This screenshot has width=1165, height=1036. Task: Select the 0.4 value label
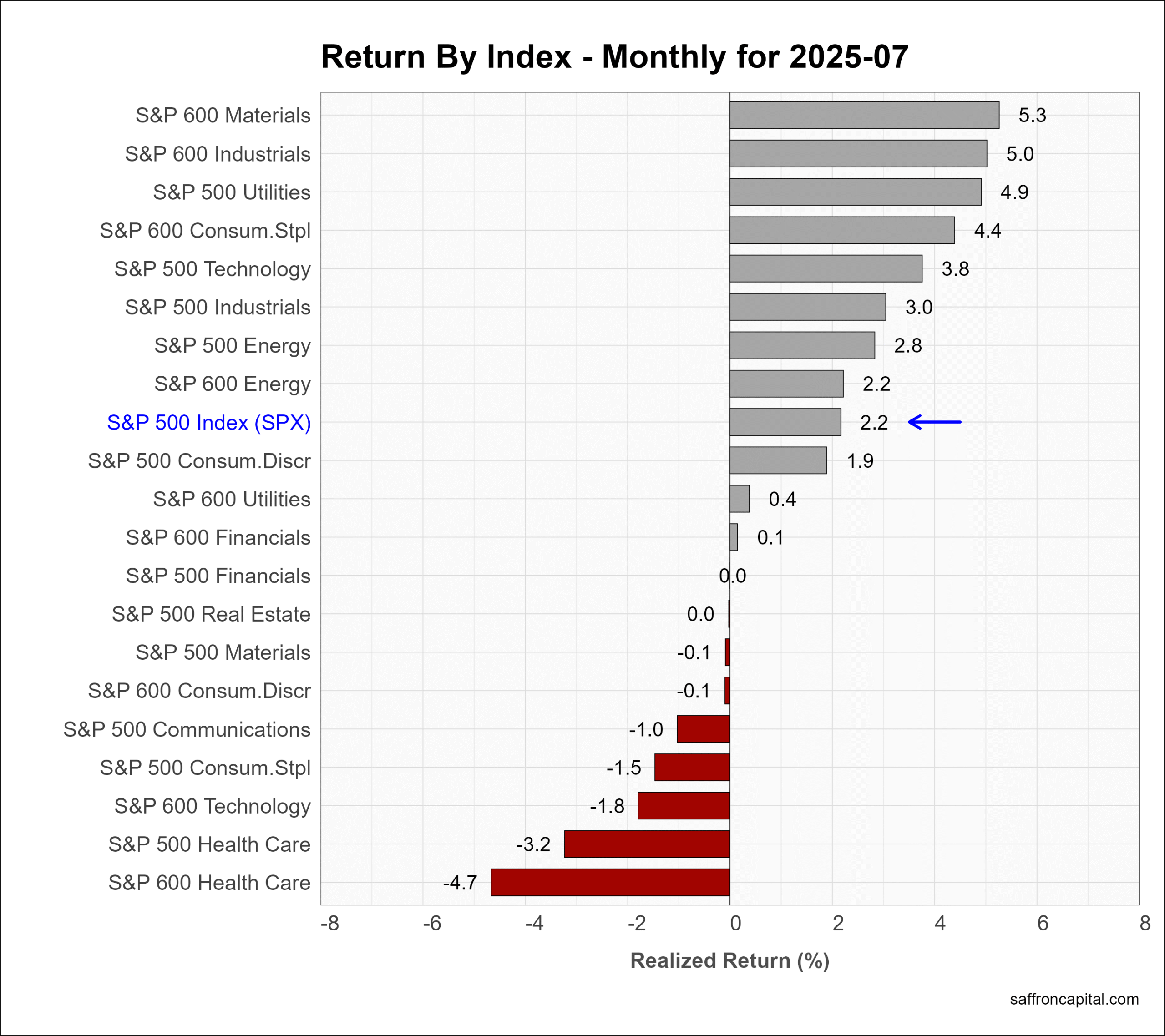[x=783, y=499]
